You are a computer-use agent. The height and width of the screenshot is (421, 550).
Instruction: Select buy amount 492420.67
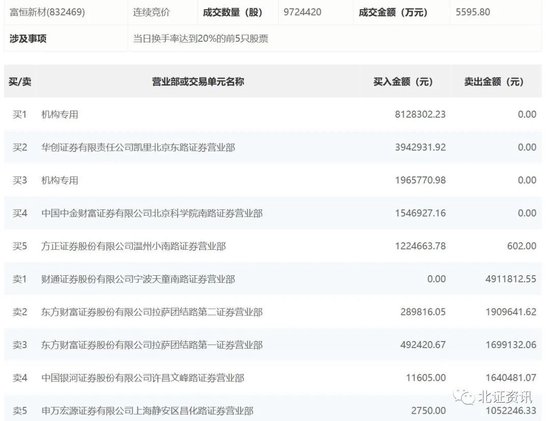[423, 345]
